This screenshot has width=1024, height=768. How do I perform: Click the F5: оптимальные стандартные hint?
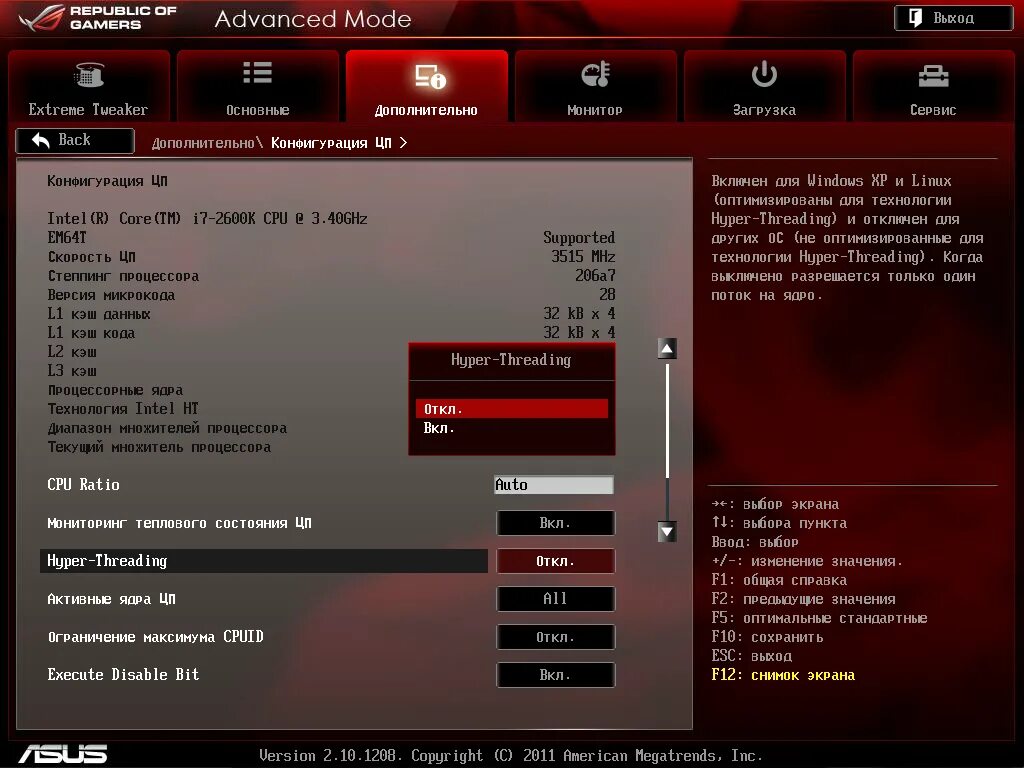[820, 618]
